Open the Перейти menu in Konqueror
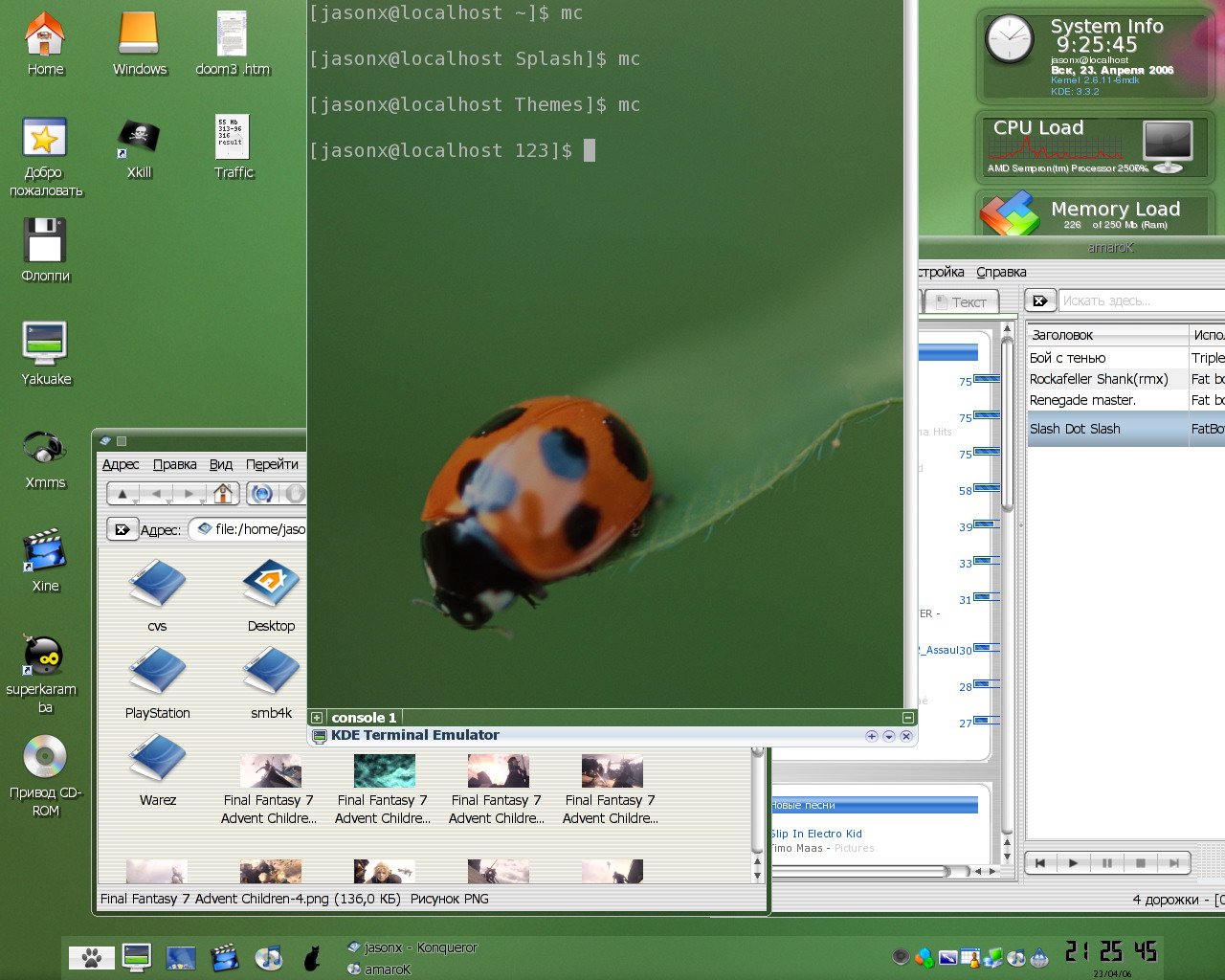This screenshot has height=980, width=1225. pos(272,464)
